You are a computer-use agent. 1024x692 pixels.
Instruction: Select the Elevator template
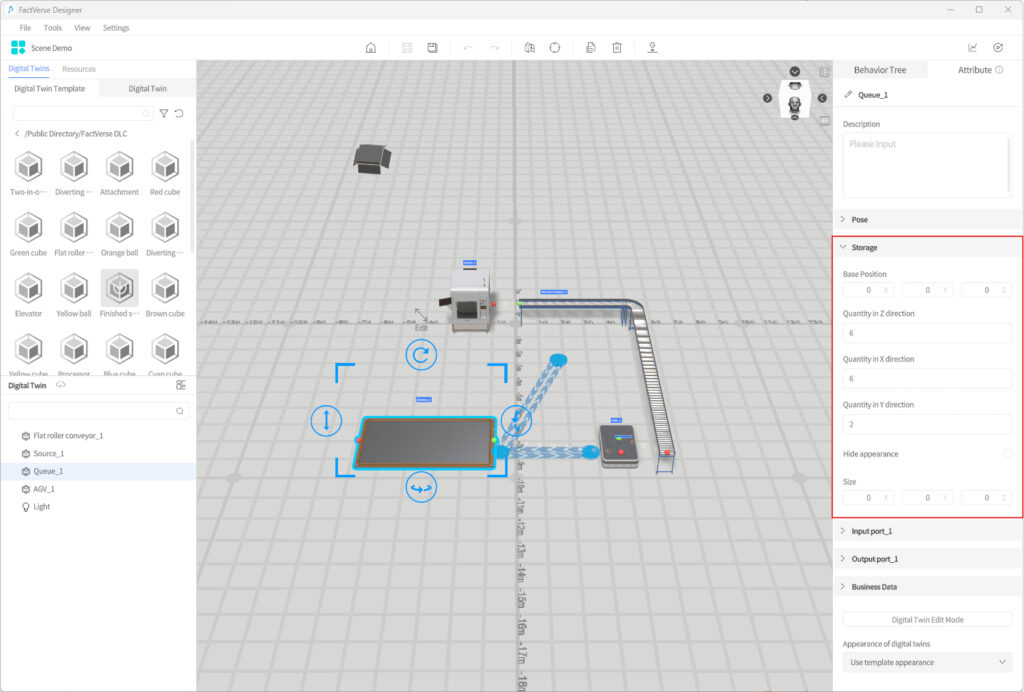coord(29,295)
